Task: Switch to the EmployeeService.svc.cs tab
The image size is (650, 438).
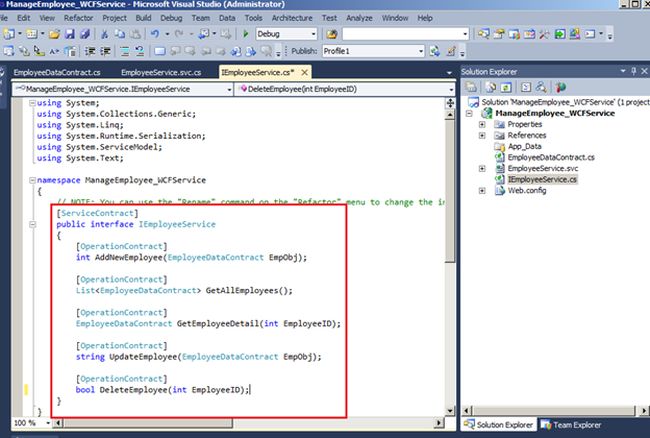Action: (161, 73)
